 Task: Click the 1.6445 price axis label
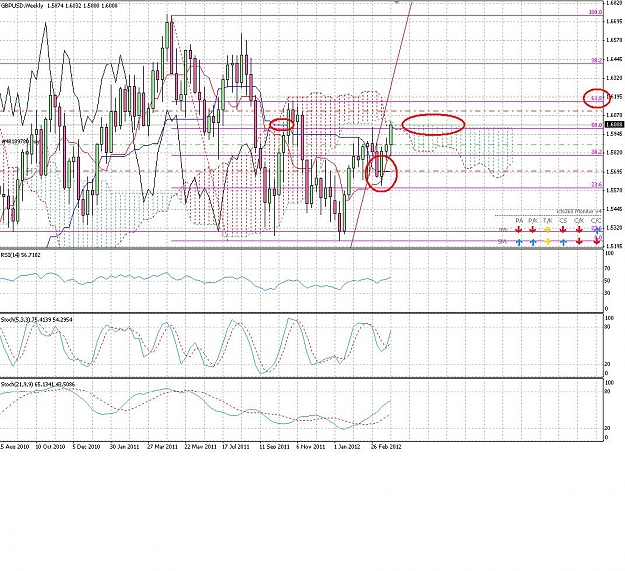click(614, 59)
